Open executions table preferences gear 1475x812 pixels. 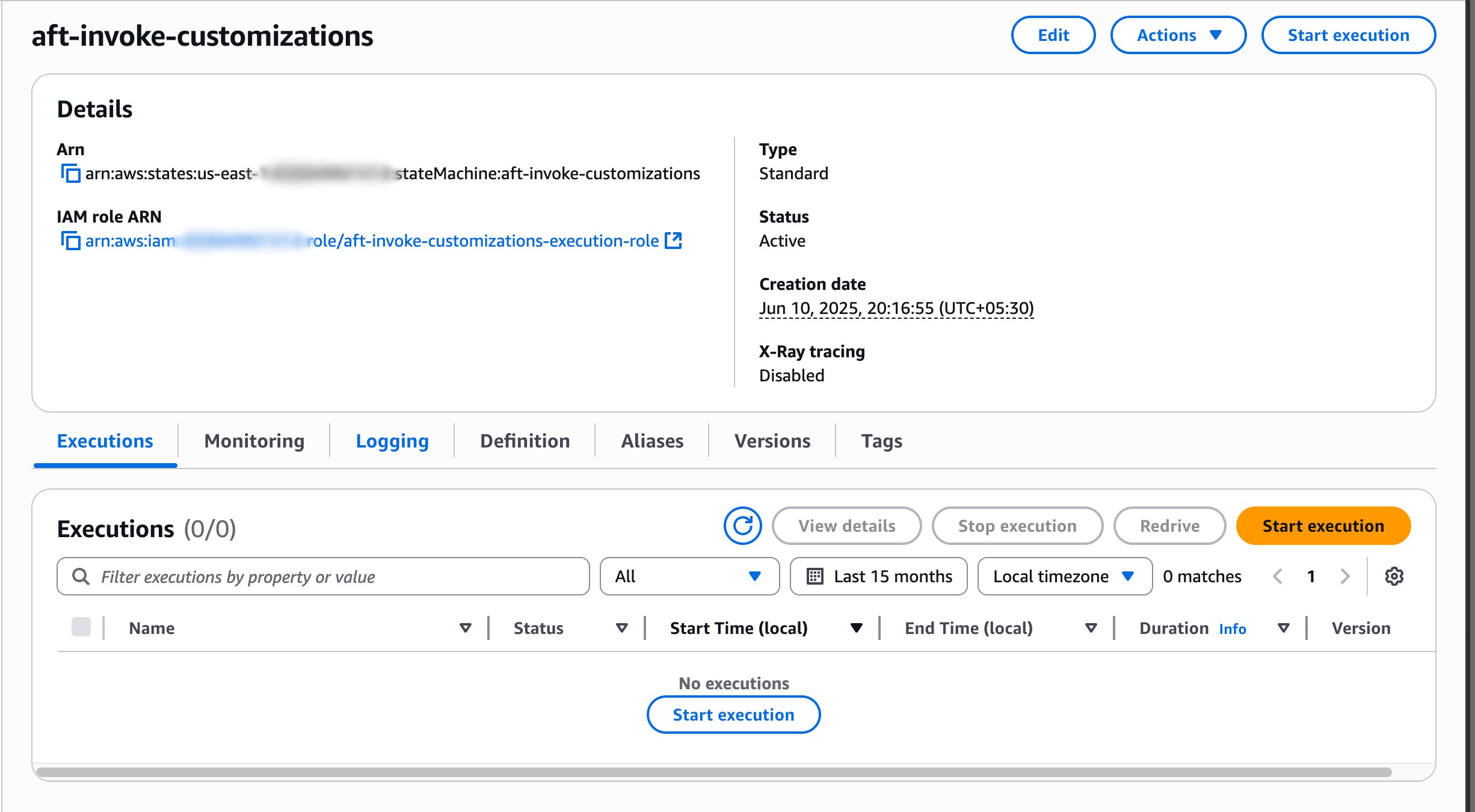1394,576
